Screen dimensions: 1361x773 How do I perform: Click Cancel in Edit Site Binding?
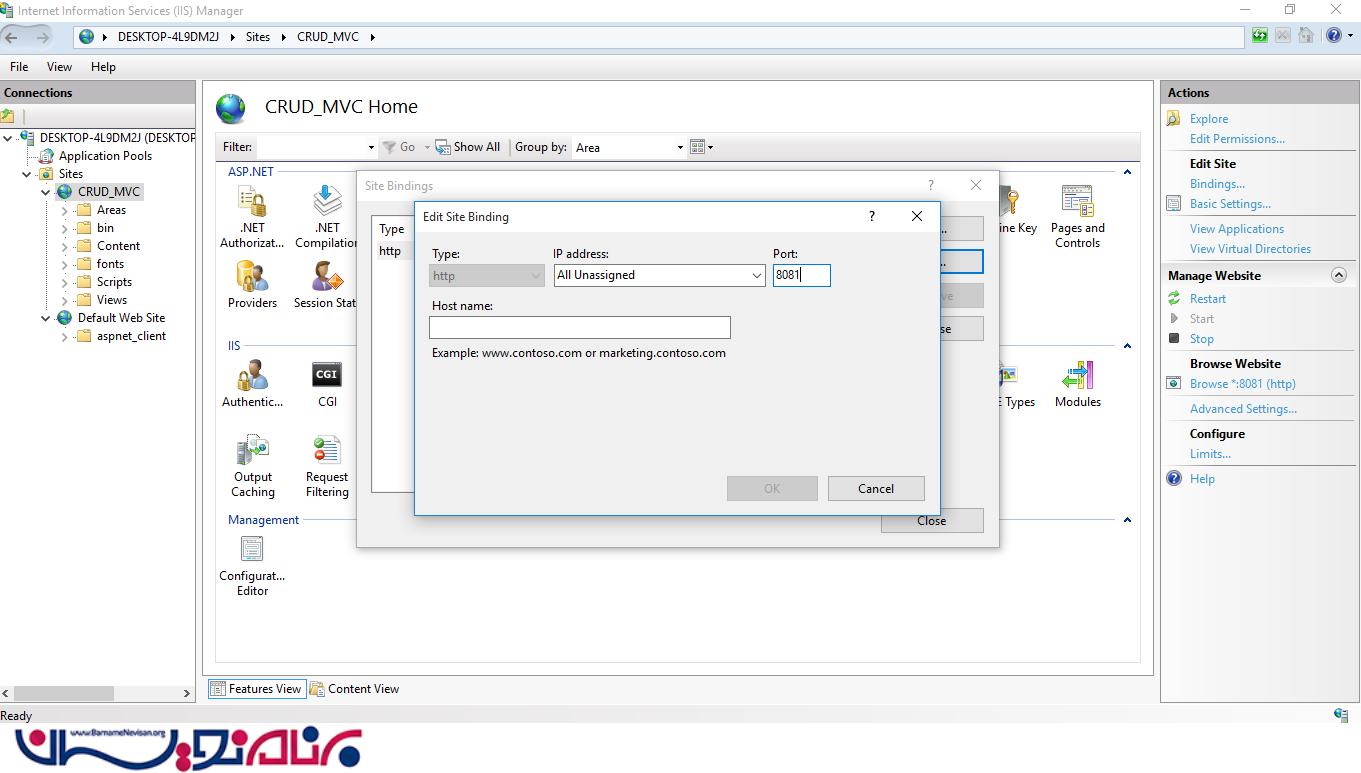coord(875,489)
